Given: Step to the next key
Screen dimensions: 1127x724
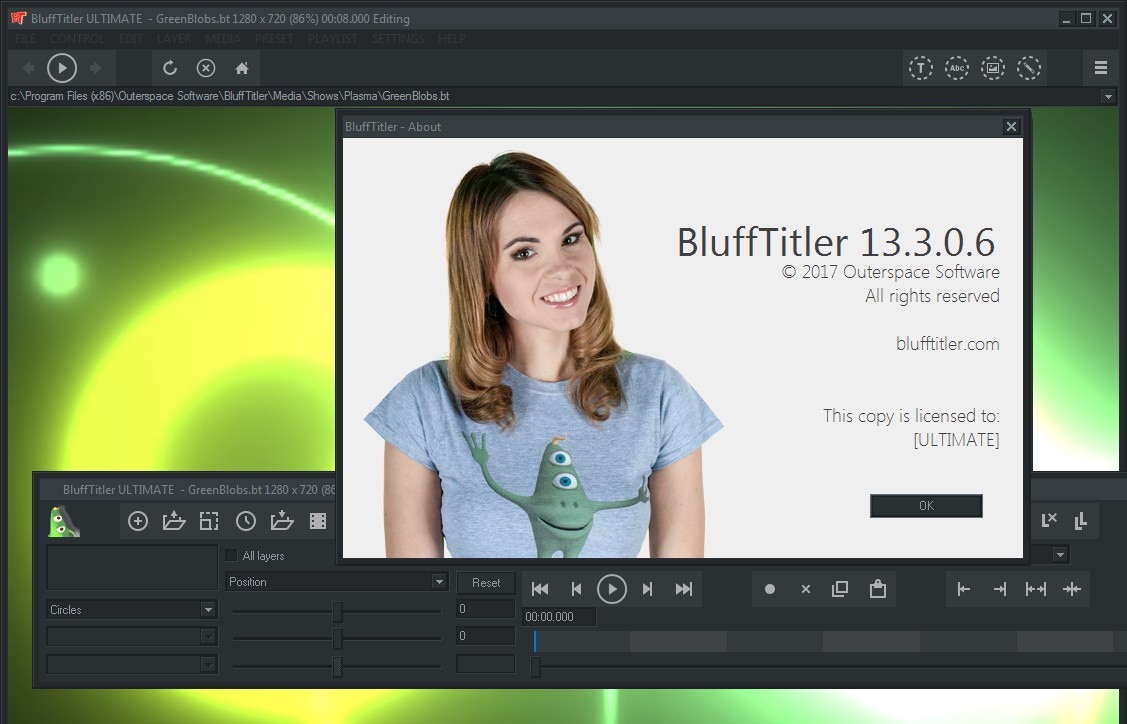Looking at the screenshot, I should 648,590.
